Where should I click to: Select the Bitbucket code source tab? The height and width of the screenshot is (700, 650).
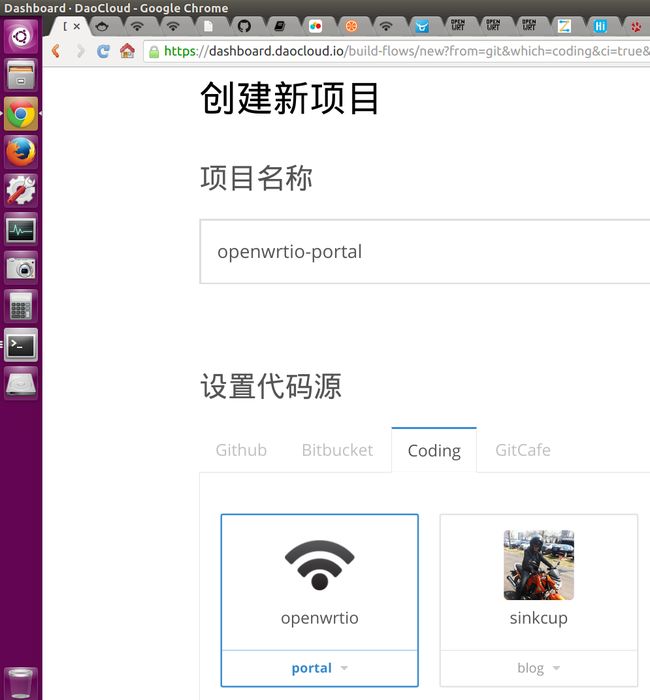coord(337,450)
